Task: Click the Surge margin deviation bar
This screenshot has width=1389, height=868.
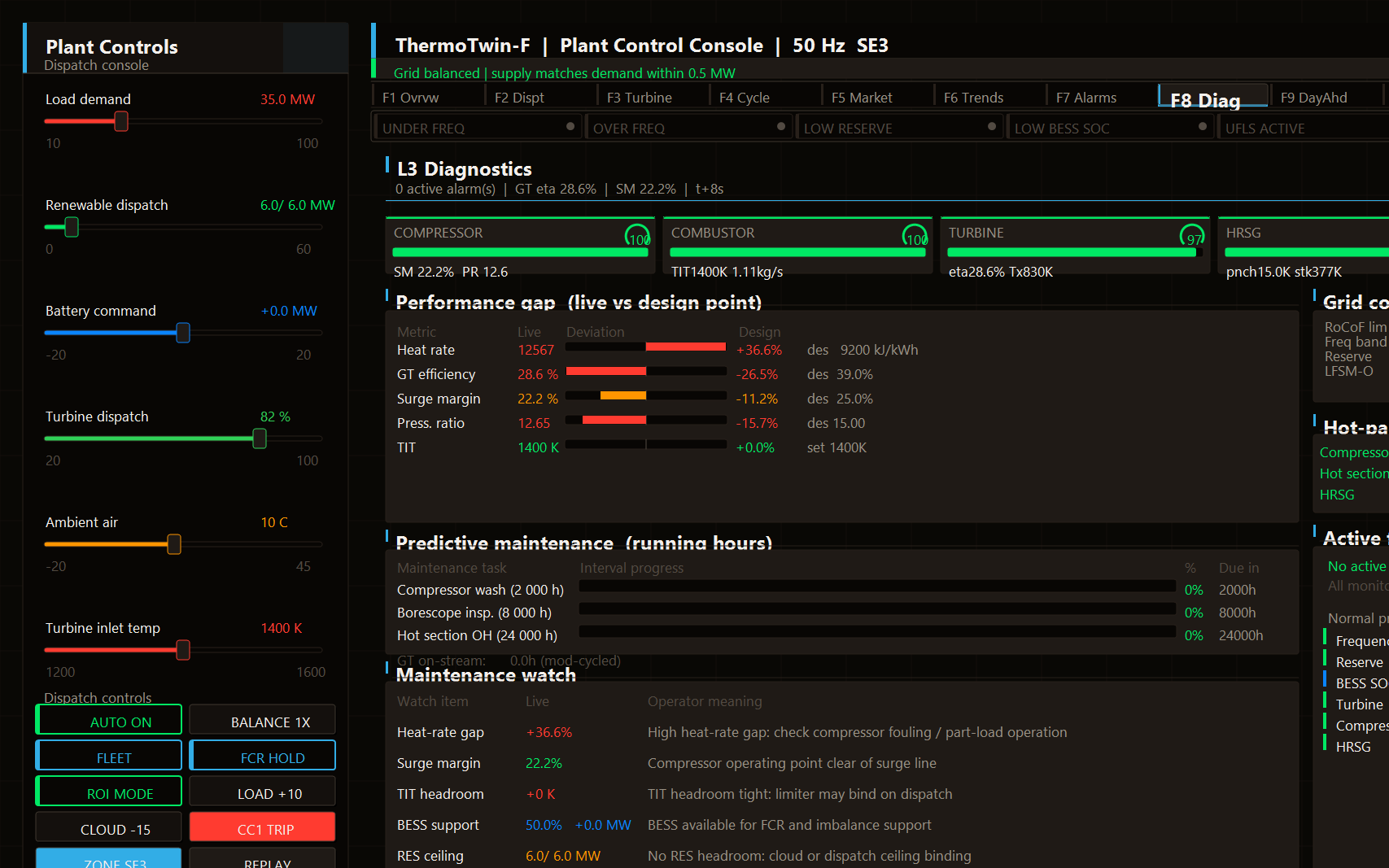Action: pyautogui.click(x=646, y=396)
